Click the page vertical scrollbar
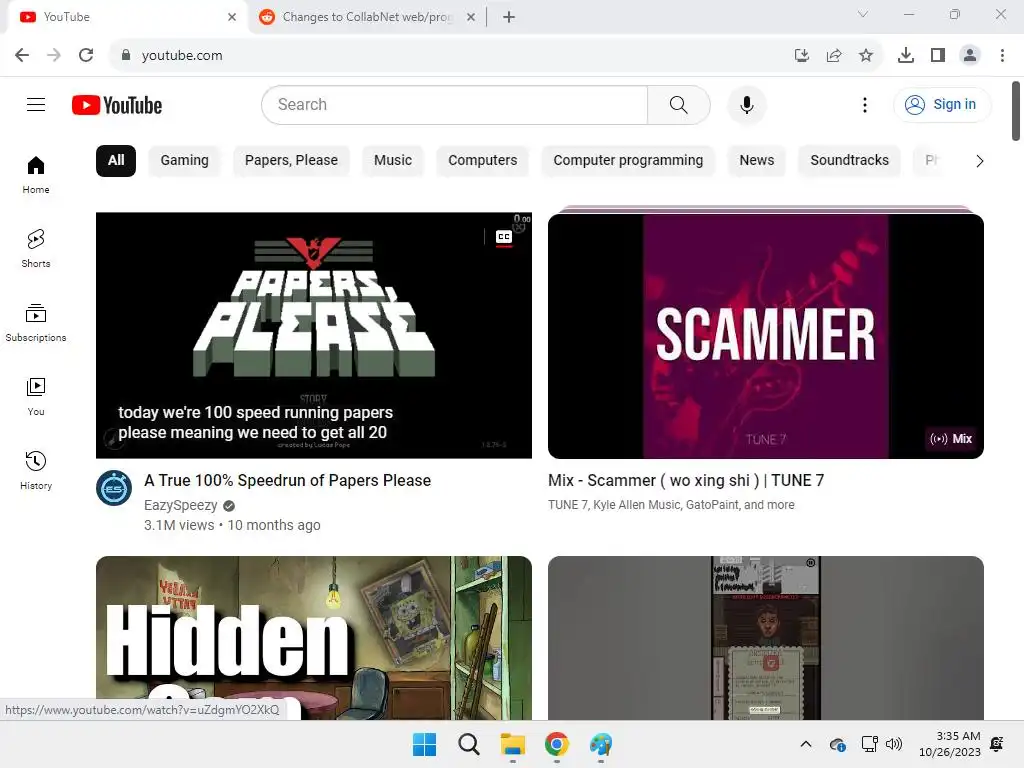 pos(1016,111)
